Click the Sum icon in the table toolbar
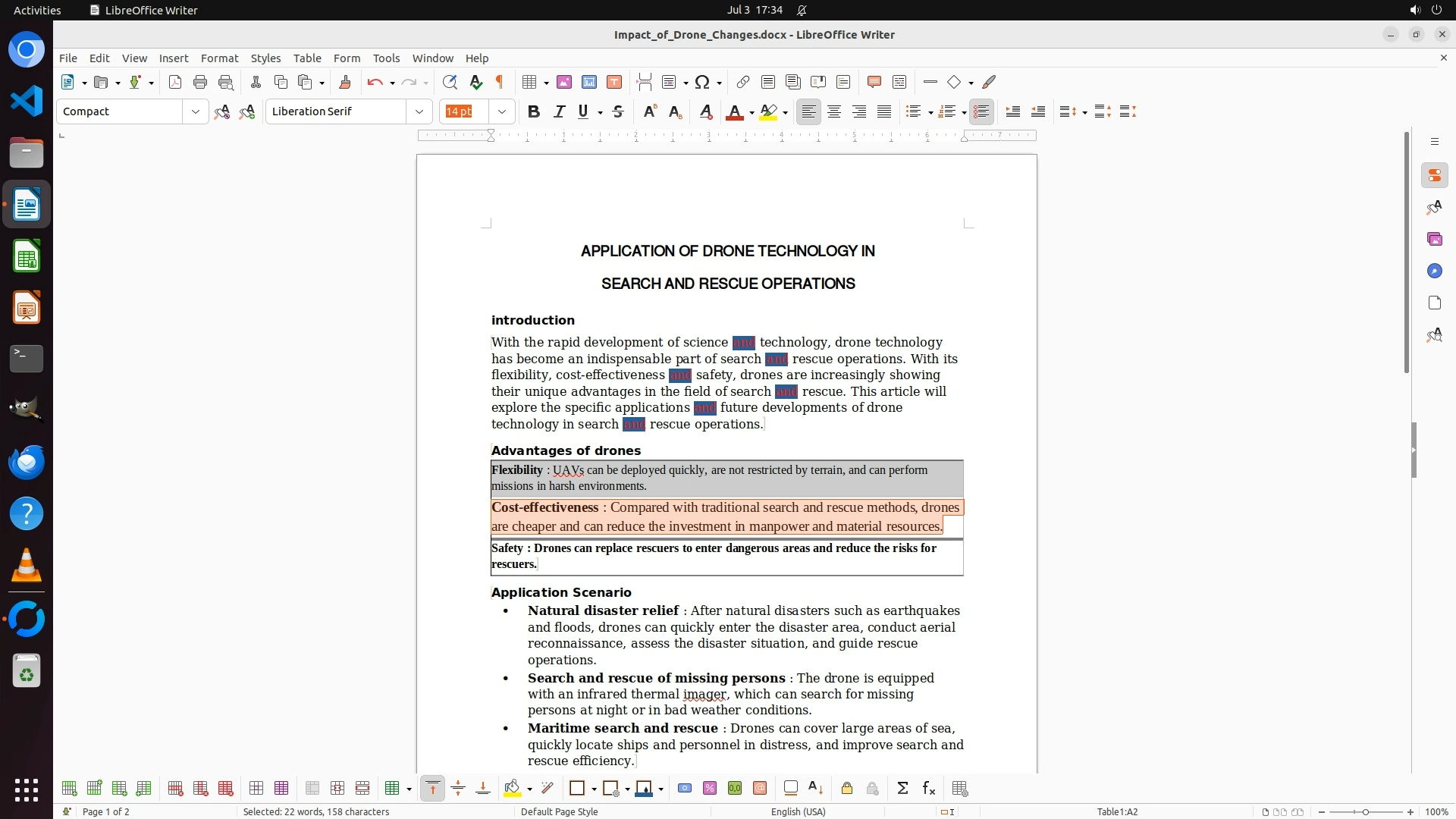Screen dimensions: 1456x819 902,789
